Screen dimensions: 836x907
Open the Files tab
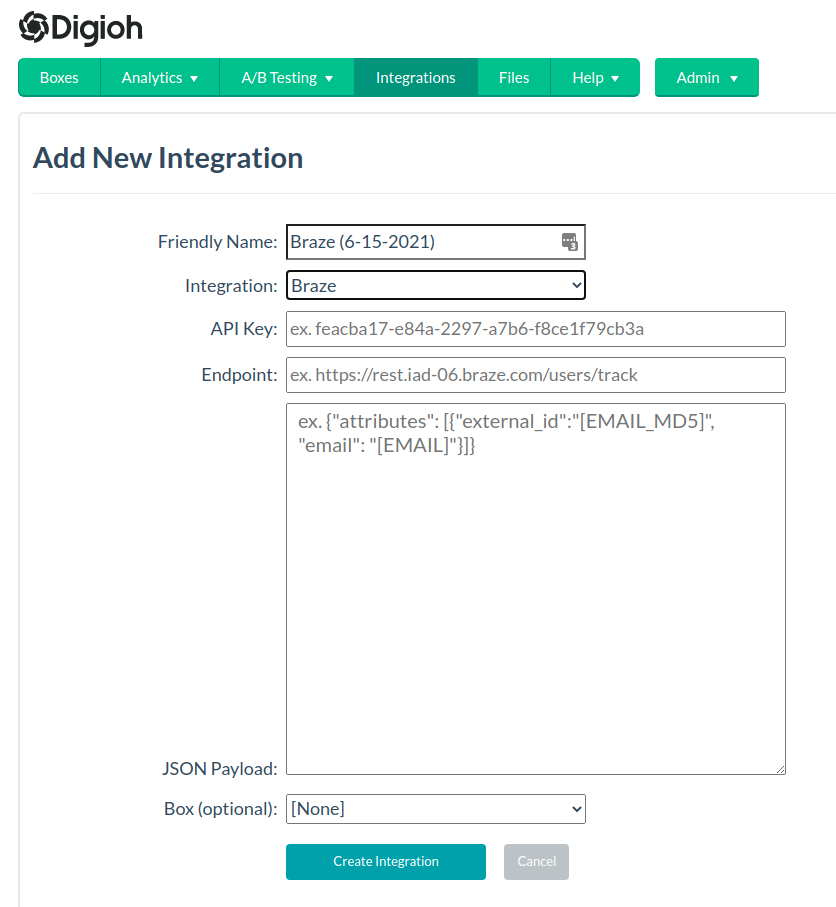click(x=514, y=78)
